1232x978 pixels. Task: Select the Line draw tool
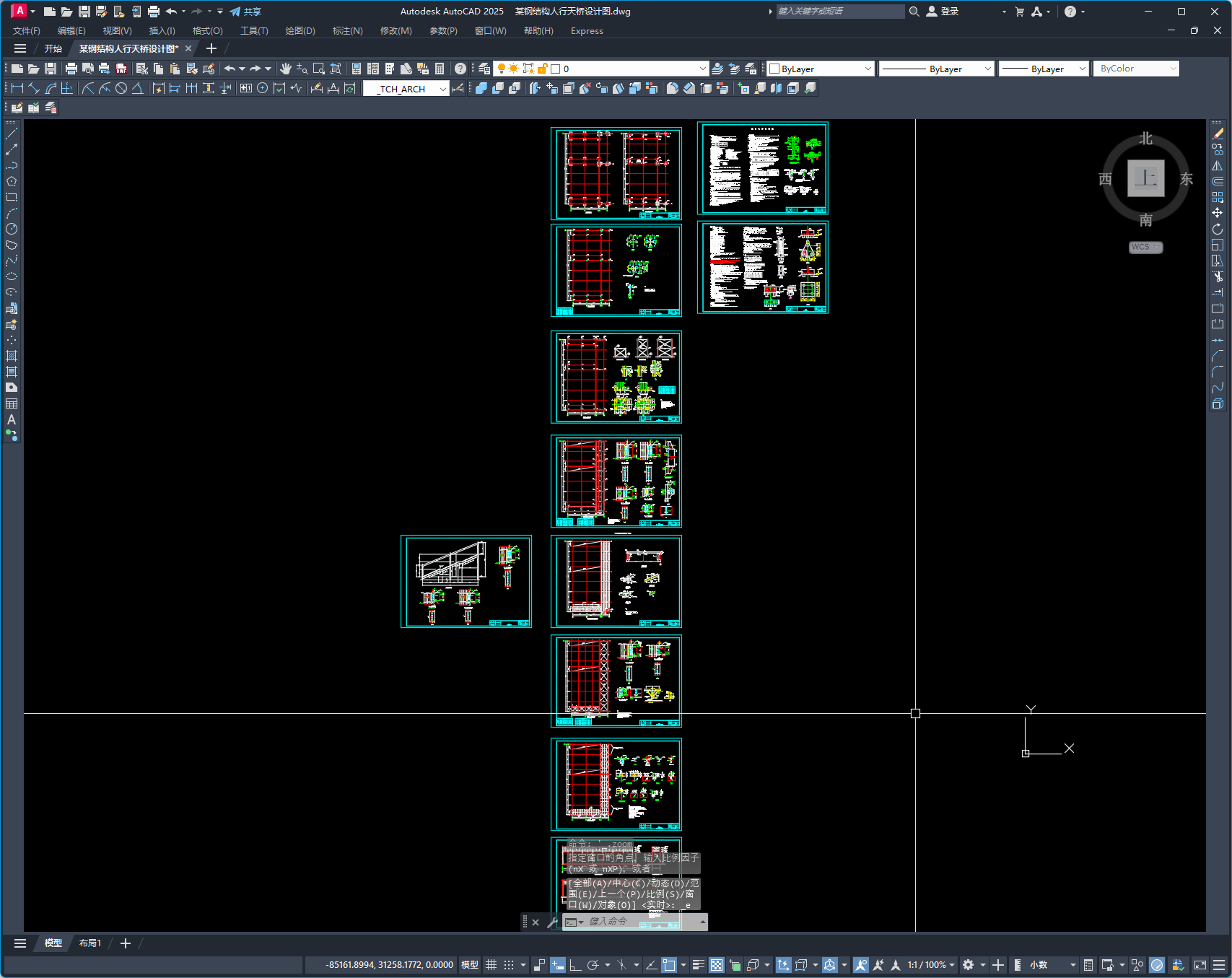click(12, 134)
